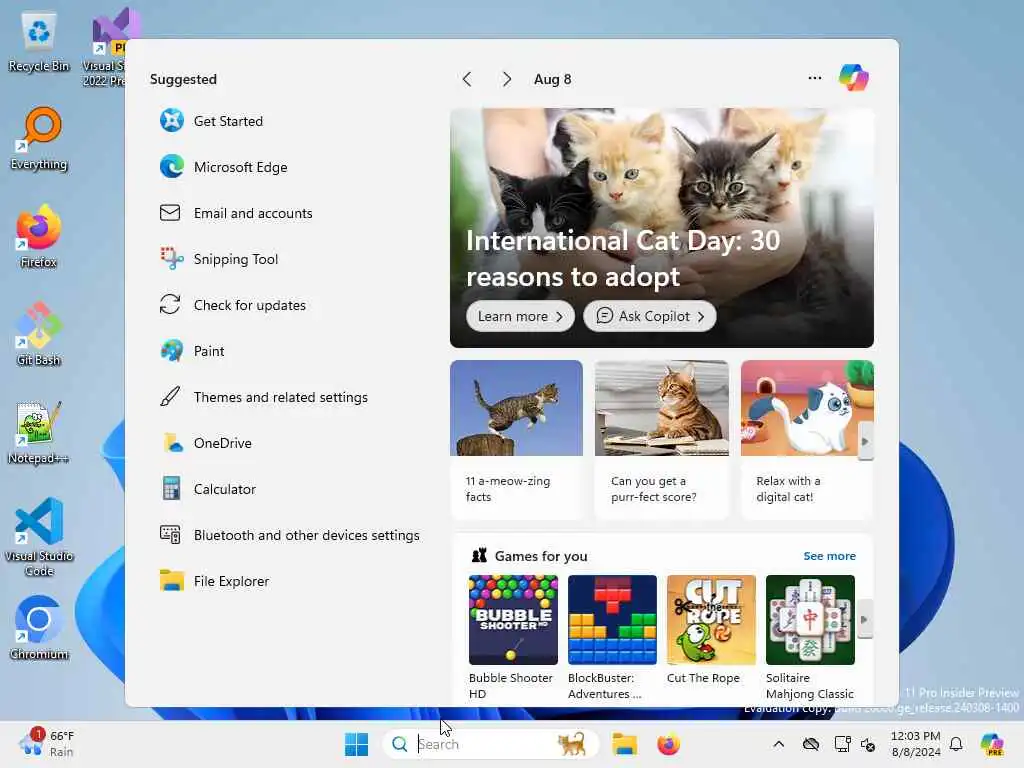
Task: Select the Chromium desktop shortcut
Action: [x=39, y=628]
